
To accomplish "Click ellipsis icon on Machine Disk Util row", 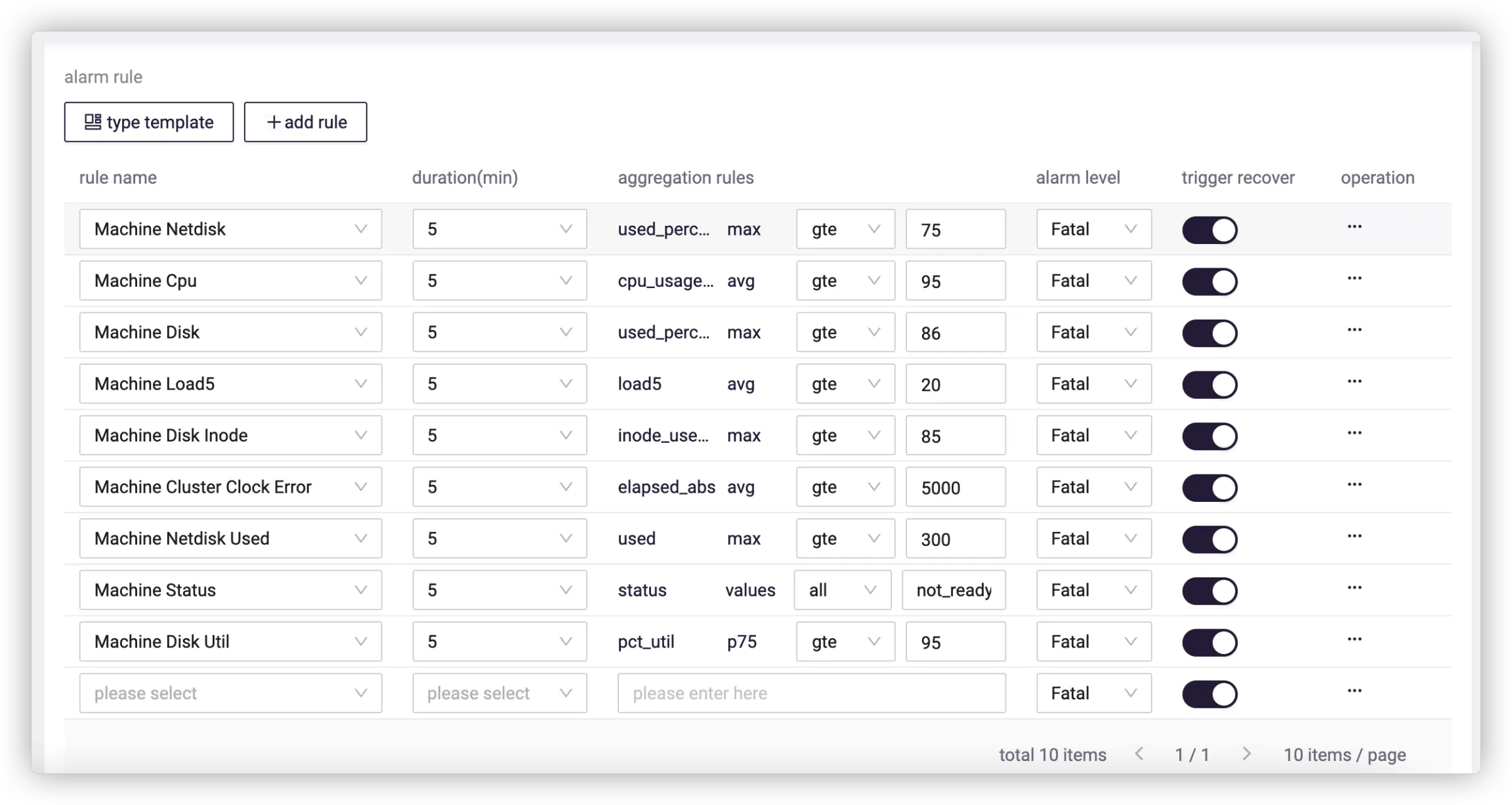I will pyautogui.click(x=1354, y=640).
